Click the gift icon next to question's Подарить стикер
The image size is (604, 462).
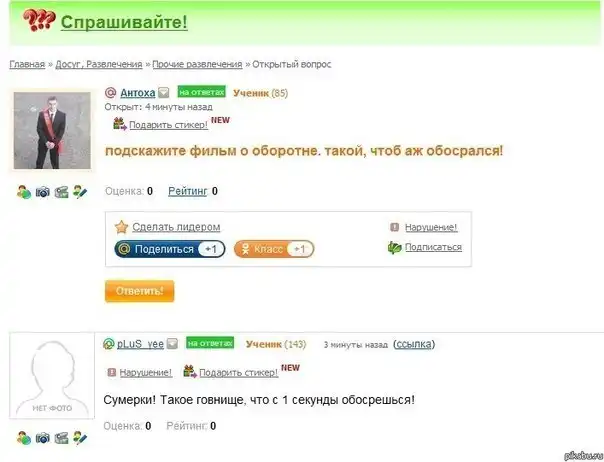click(119, 124)
